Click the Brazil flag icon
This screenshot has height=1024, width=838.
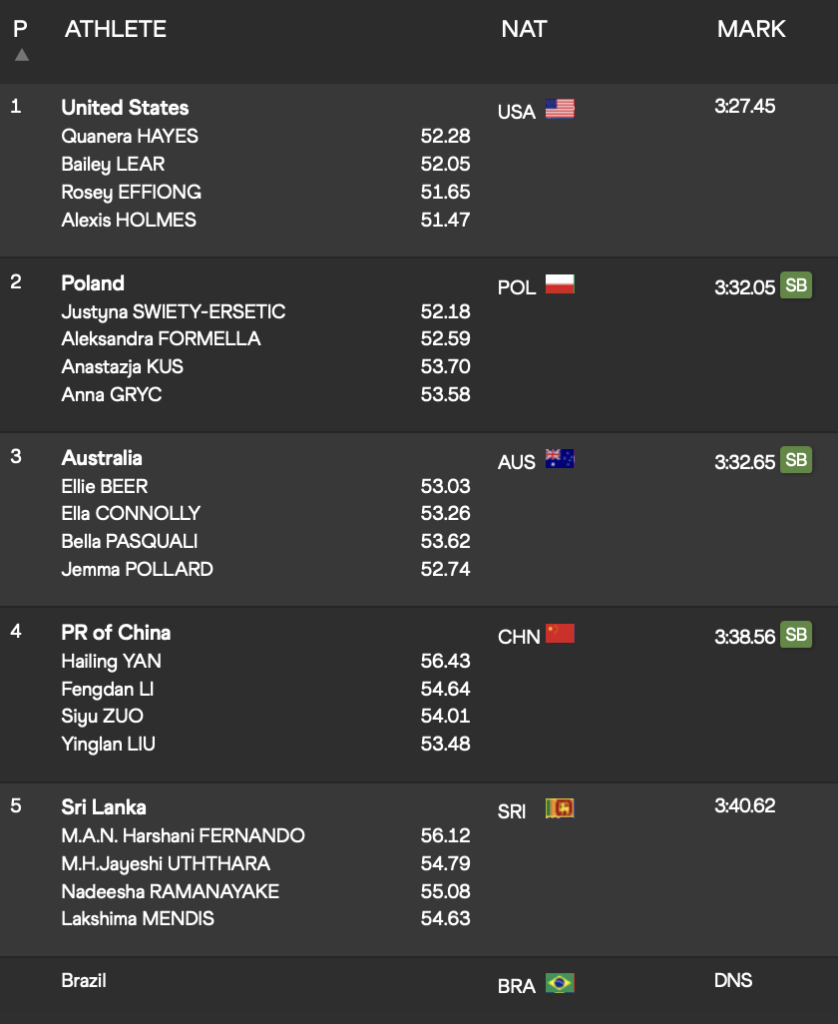pyautogui.click(x=560, y=983)
